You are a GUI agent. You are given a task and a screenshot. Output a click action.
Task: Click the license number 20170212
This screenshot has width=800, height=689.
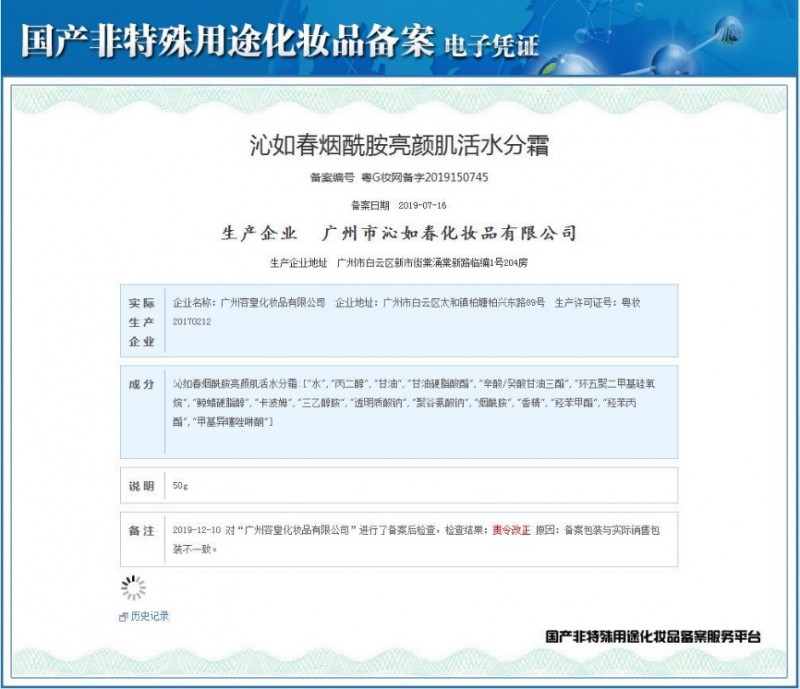pos(192,322)
